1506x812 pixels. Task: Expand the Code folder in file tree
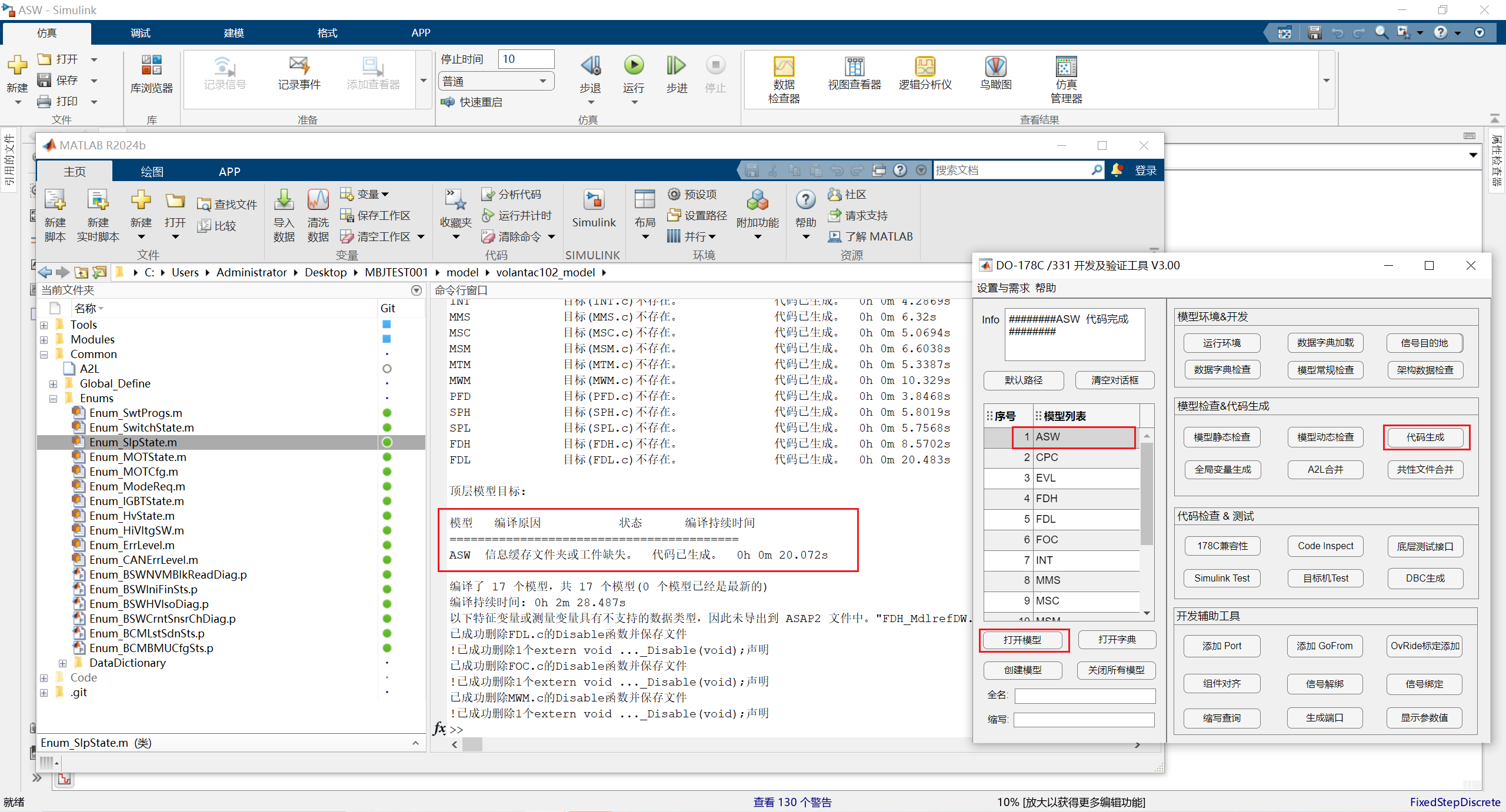pos(44,678)
